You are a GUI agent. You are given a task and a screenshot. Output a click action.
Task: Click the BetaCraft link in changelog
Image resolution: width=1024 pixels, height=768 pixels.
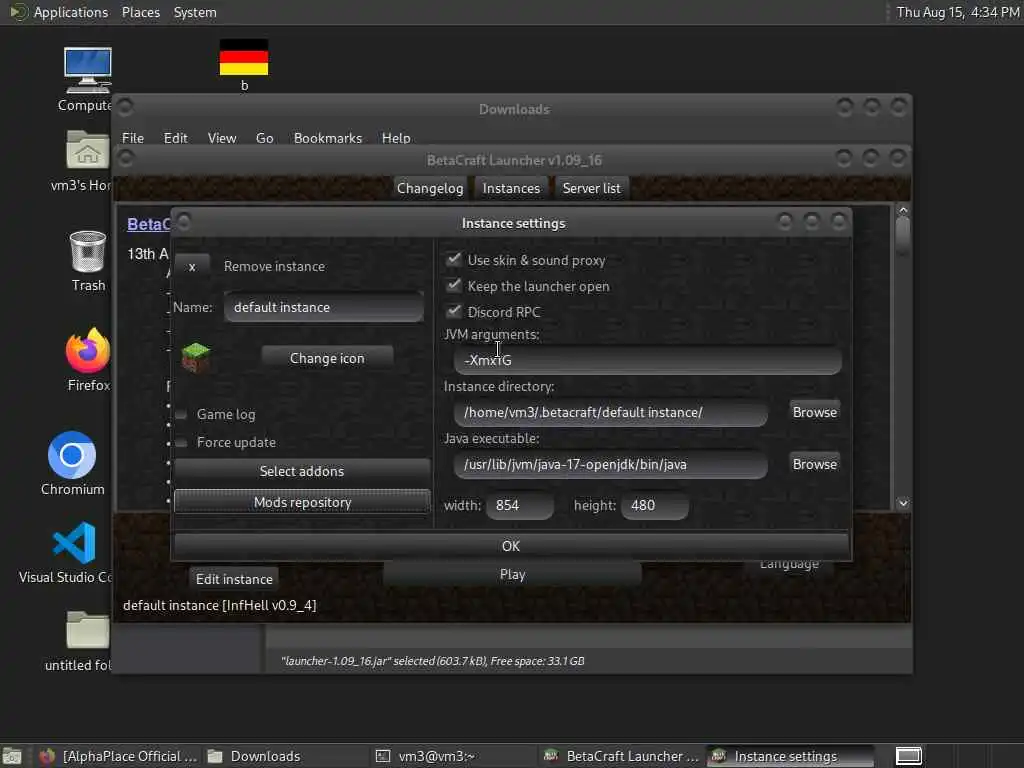click(148, 224)
